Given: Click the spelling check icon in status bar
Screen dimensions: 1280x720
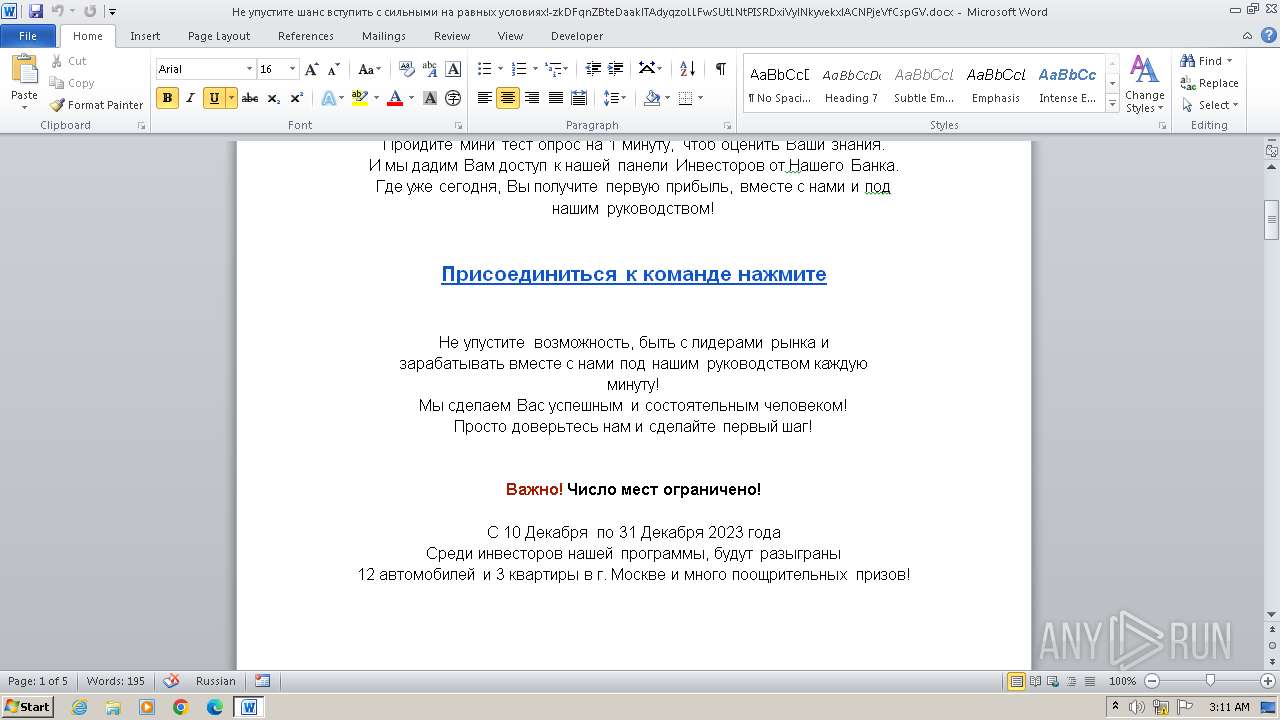Looking at the screenshot, I should pyautogui.click(x=171, y=681).
